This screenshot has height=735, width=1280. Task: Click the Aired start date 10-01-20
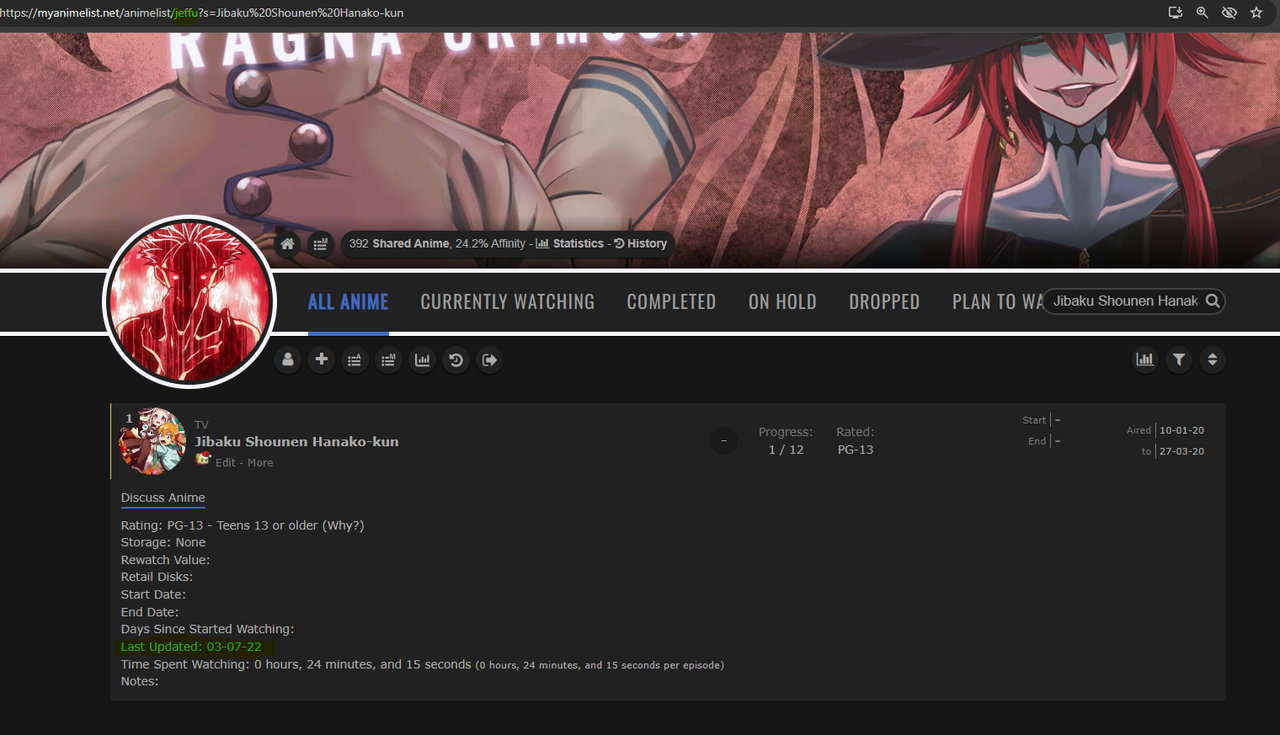point(1181,431)
